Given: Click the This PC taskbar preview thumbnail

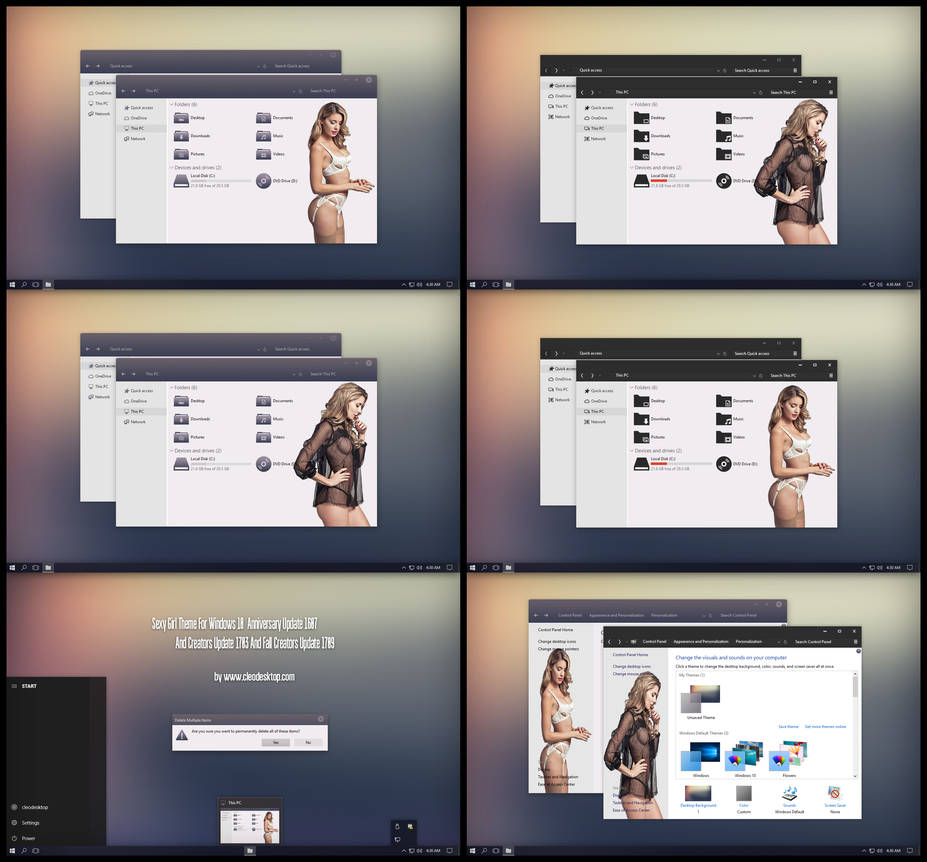Looking at the screenshot, I should point(250,821).
